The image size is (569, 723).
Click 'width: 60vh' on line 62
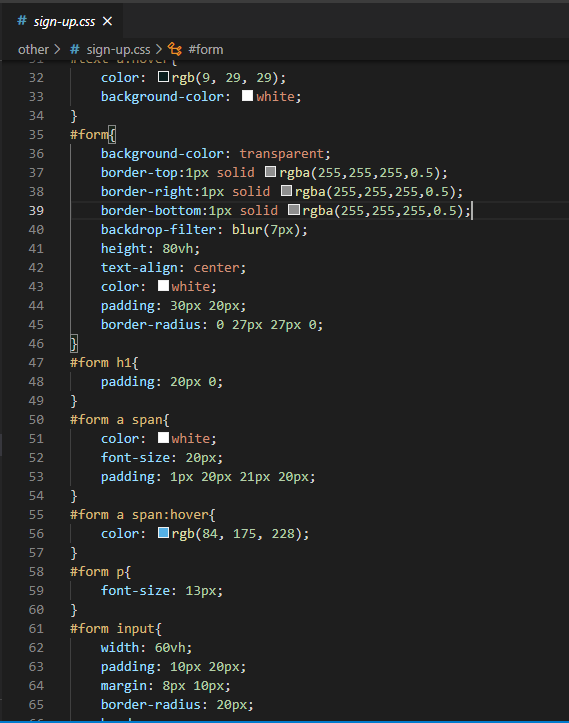pos(143,648)
